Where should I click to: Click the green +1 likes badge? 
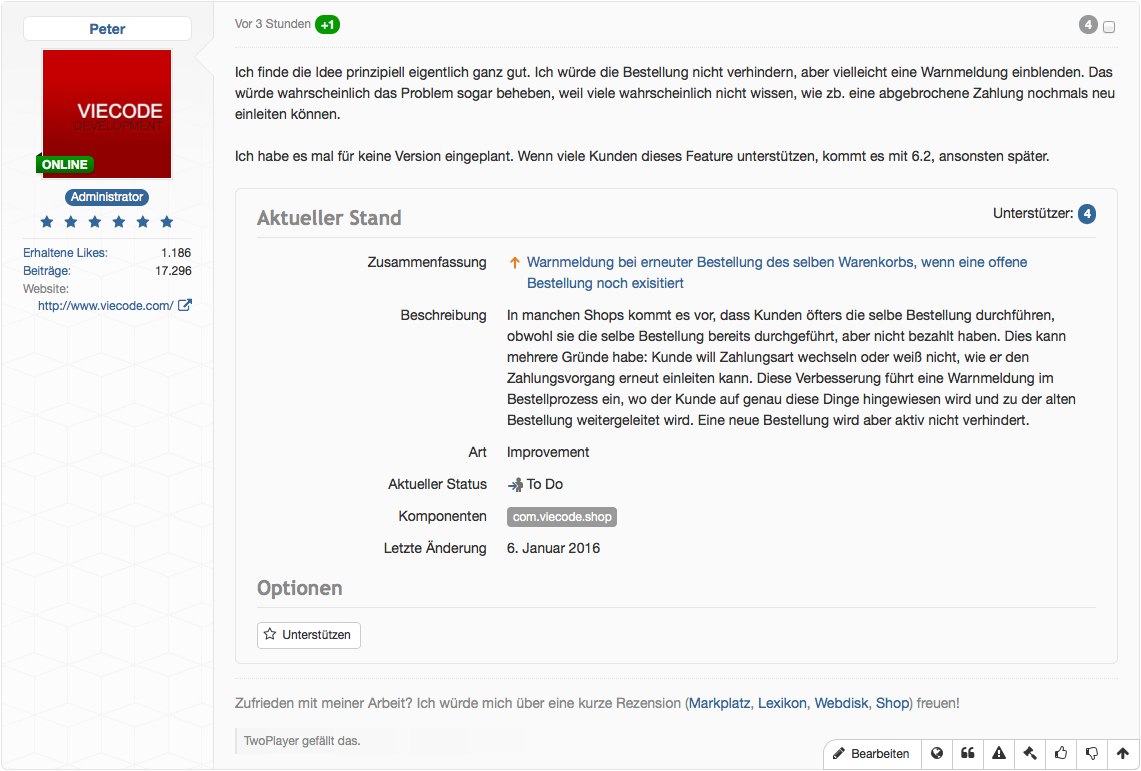tap(327, 24)
